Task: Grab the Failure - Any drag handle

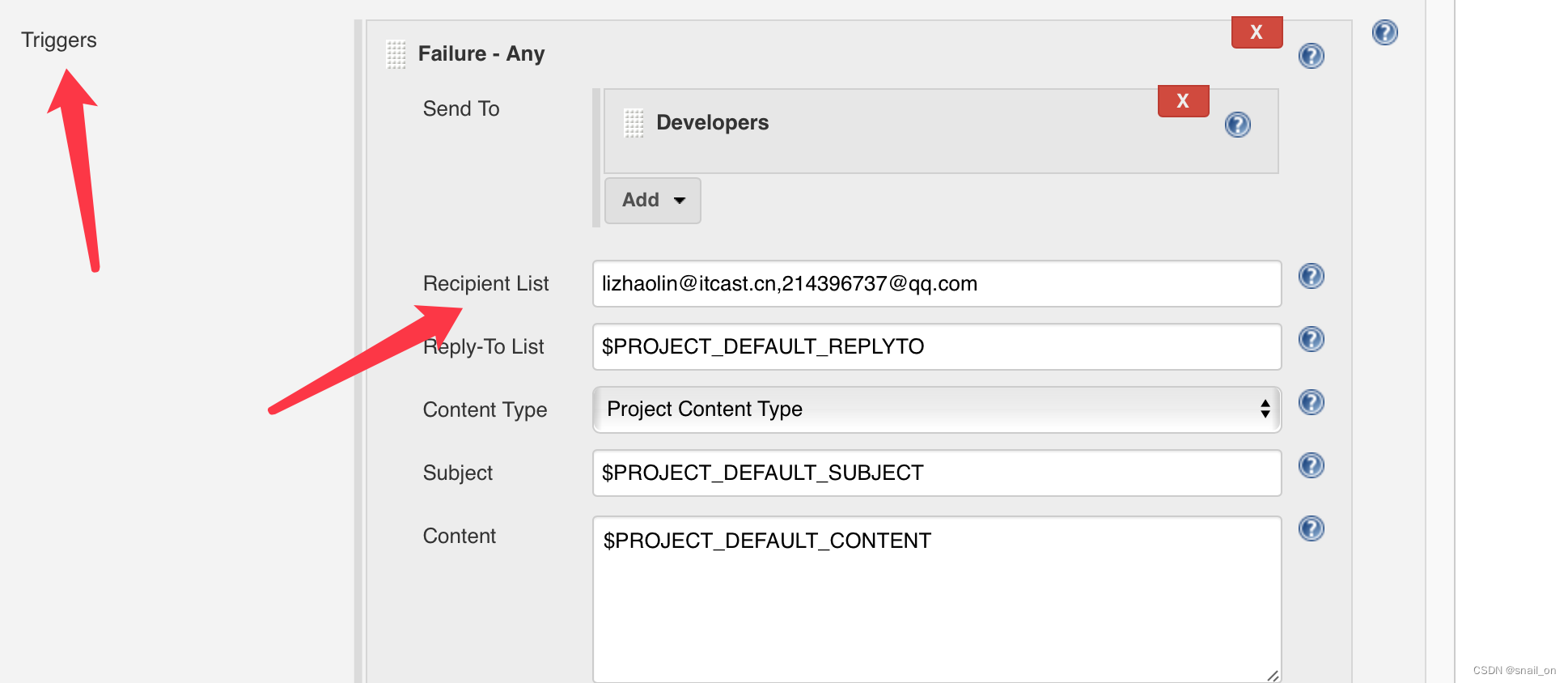Action: click(x=396, y=54)
